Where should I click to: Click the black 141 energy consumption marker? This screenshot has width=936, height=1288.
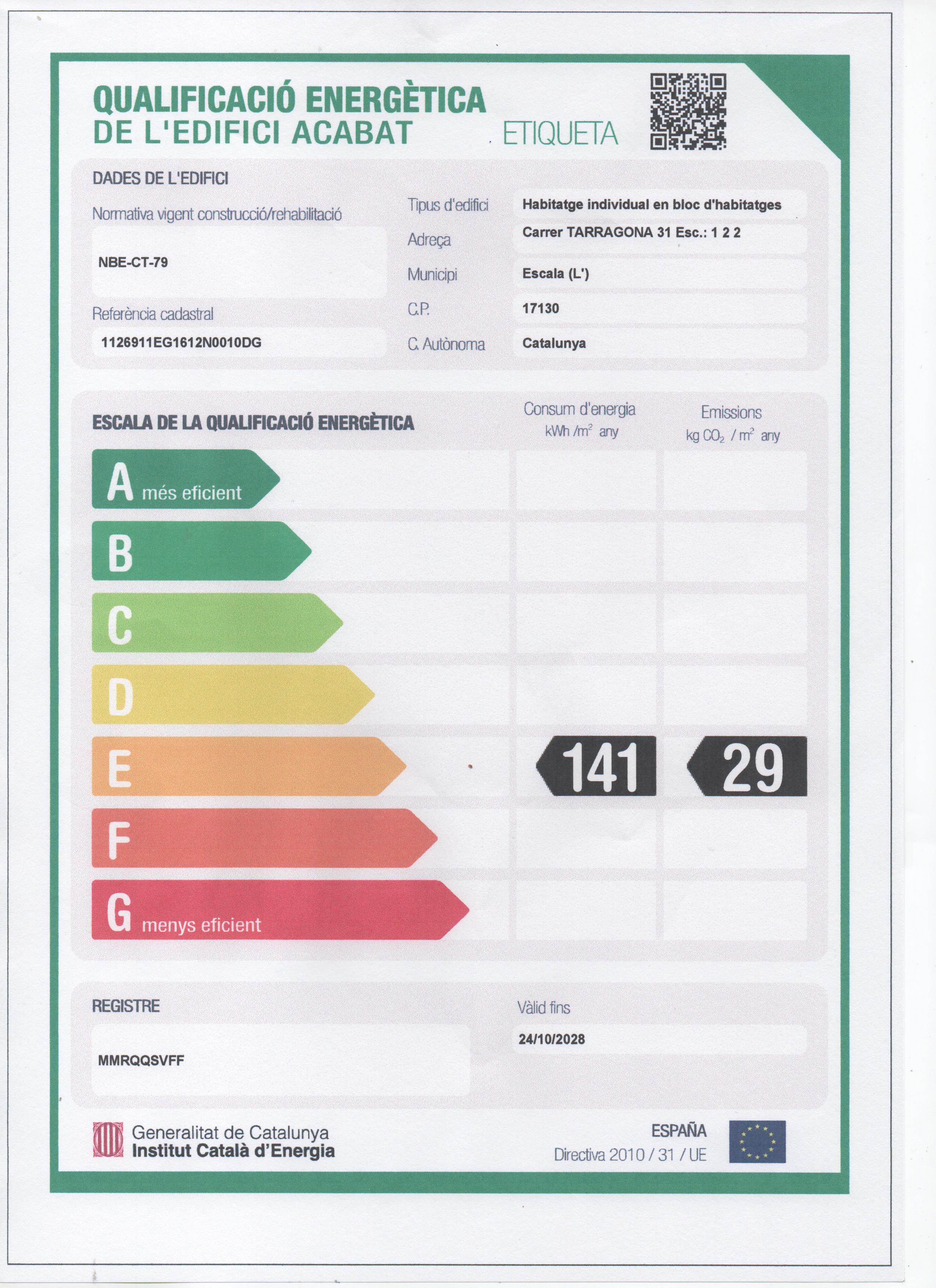point(596,766)
